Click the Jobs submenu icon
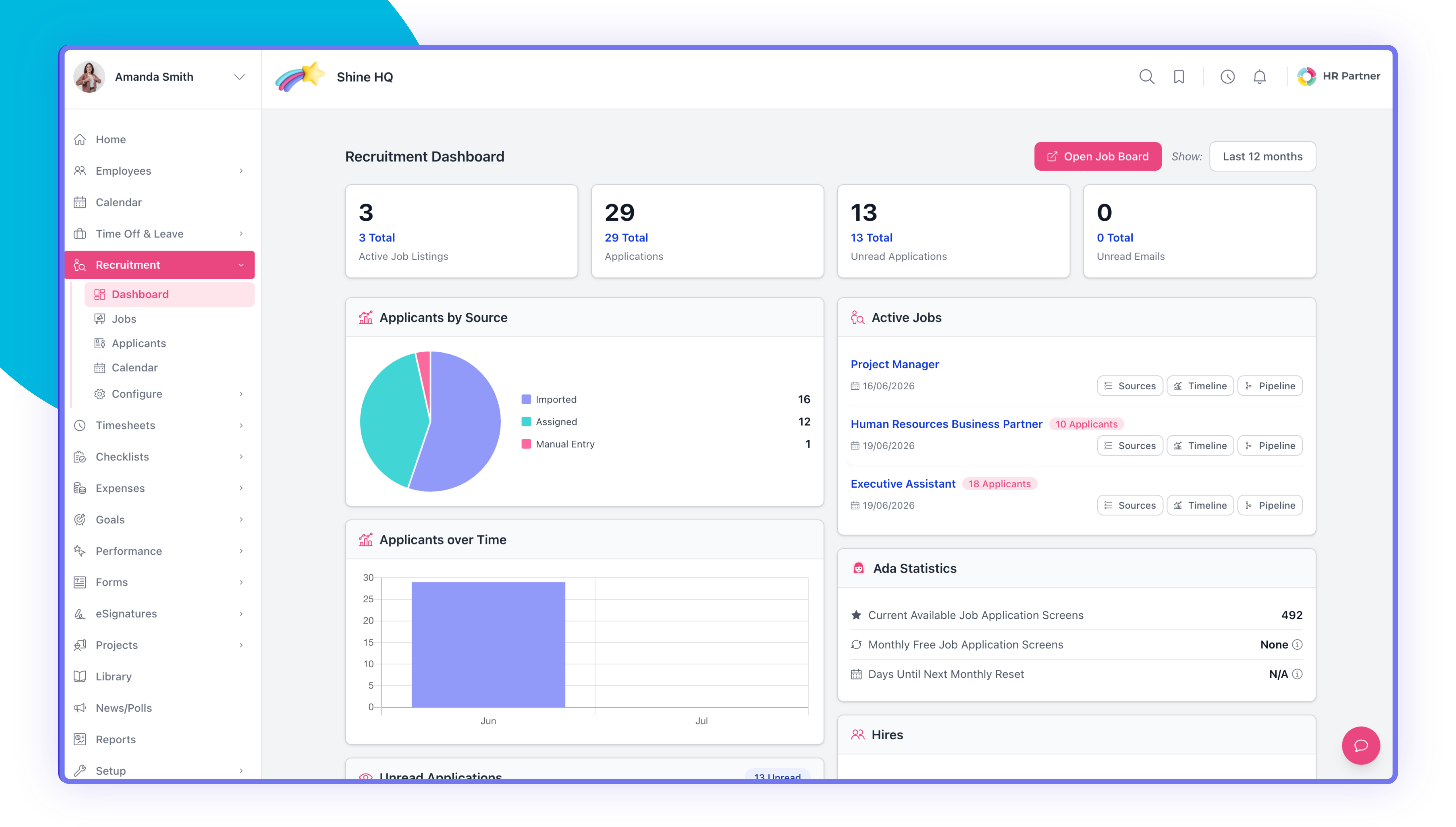1456x827 pixels. [99, 319]
